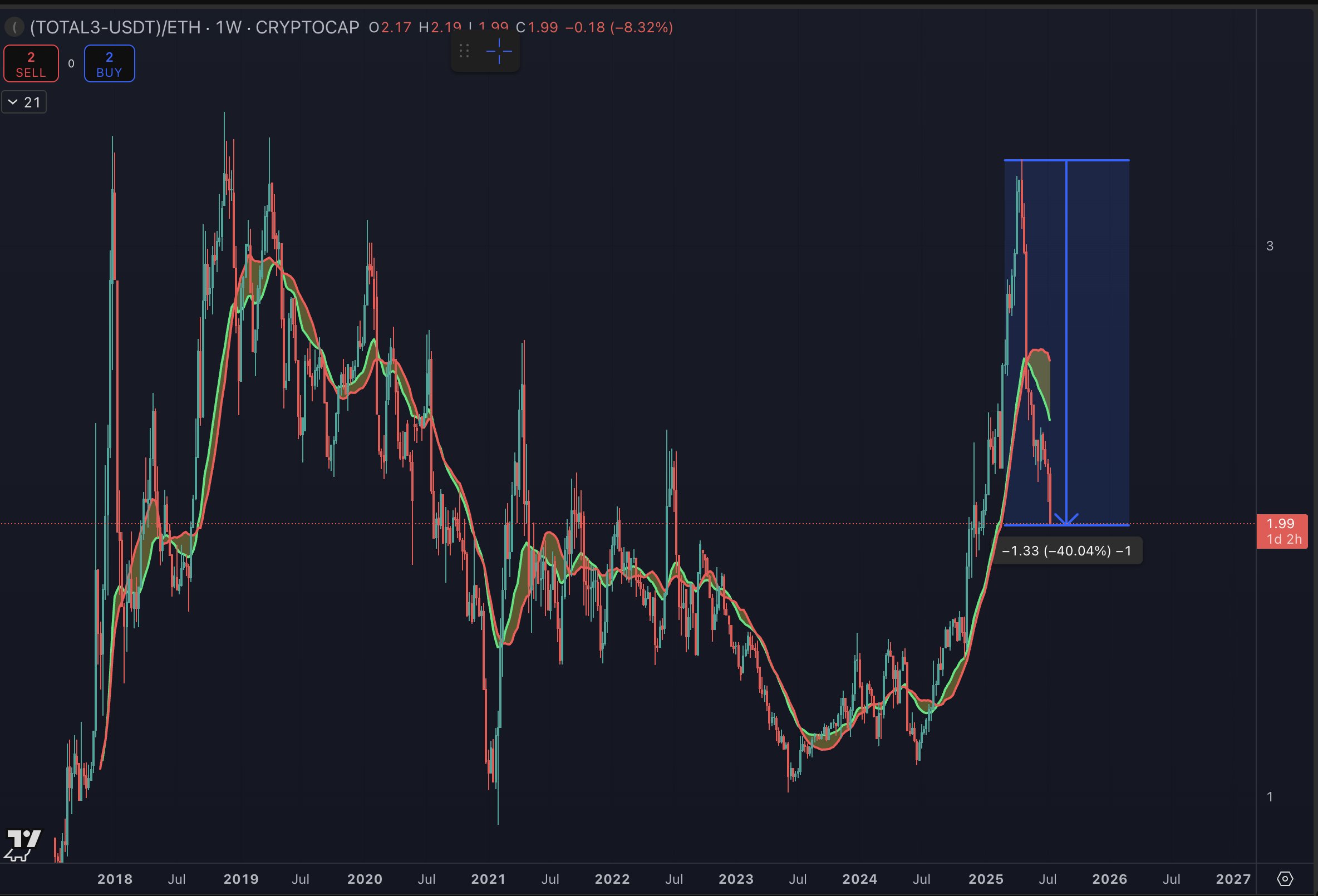Click price level 1 on price scale
Screen dimensions: 1318x896
1270,797
